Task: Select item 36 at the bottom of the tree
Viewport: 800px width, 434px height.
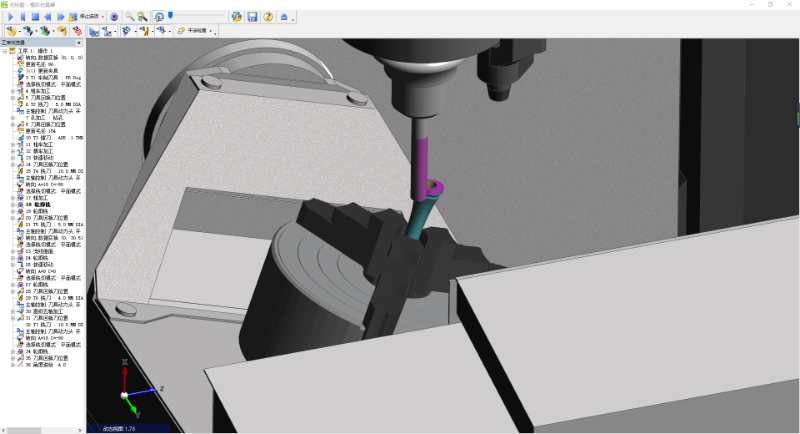Action: 45,365
